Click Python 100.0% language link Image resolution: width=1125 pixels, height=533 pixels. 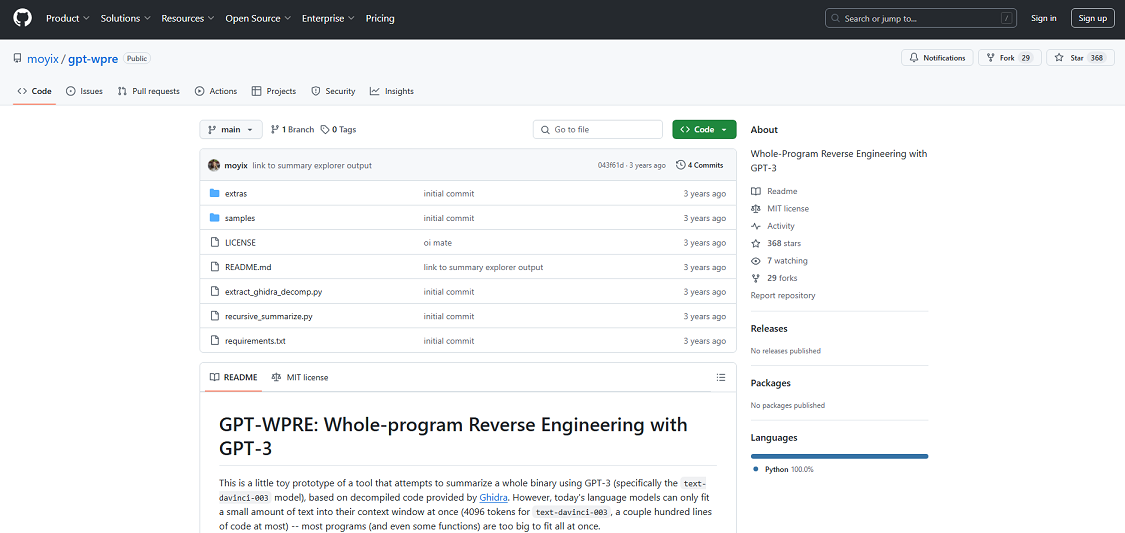[x=783, y=469]
